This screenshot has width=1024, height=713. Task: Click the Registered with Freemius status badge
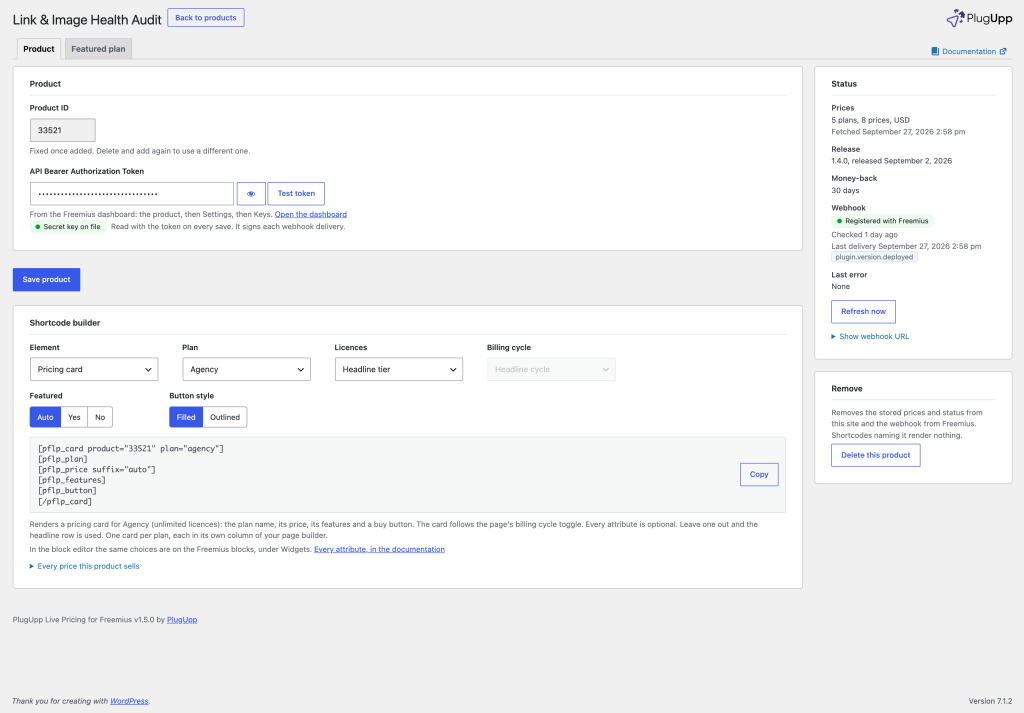pyautogui.click(x=882, y=221)
